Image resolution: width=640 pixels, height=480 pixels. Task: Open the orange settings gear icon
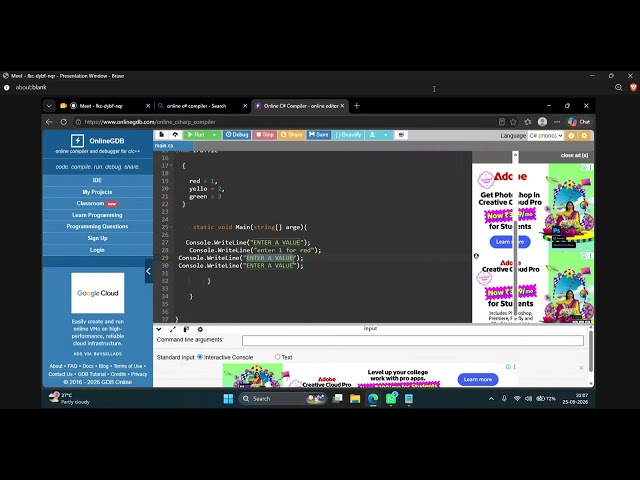(584, 136)
